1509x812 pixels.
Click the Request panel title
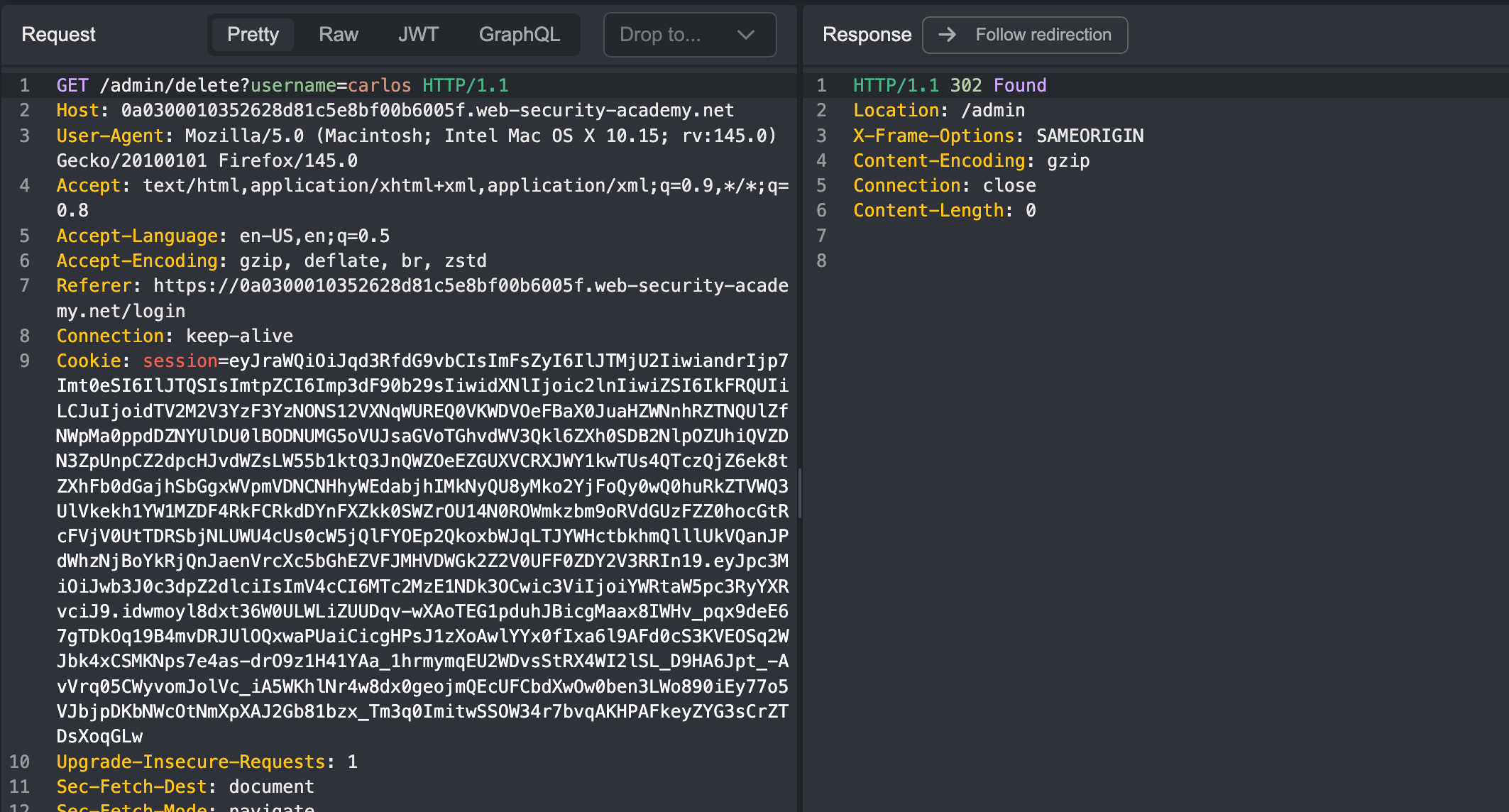pyautogui.click(x=58, y=35)
